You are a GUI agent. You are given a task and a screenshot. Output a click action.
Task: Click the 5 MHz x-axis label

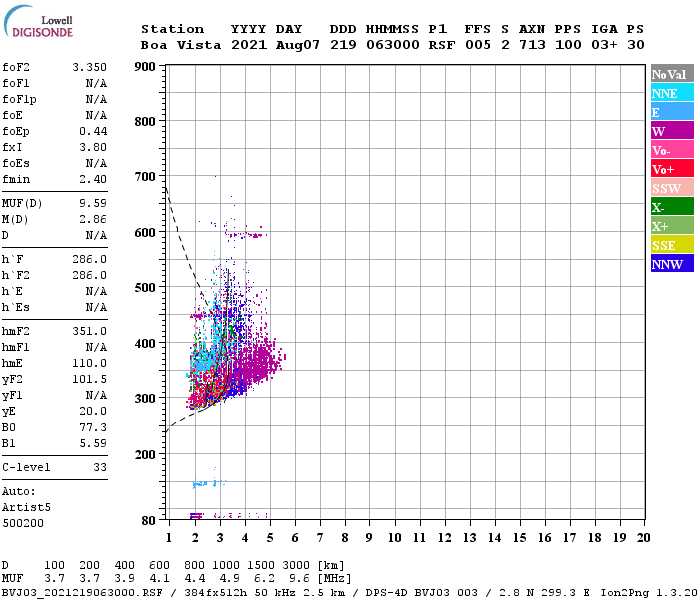[270, 538]
